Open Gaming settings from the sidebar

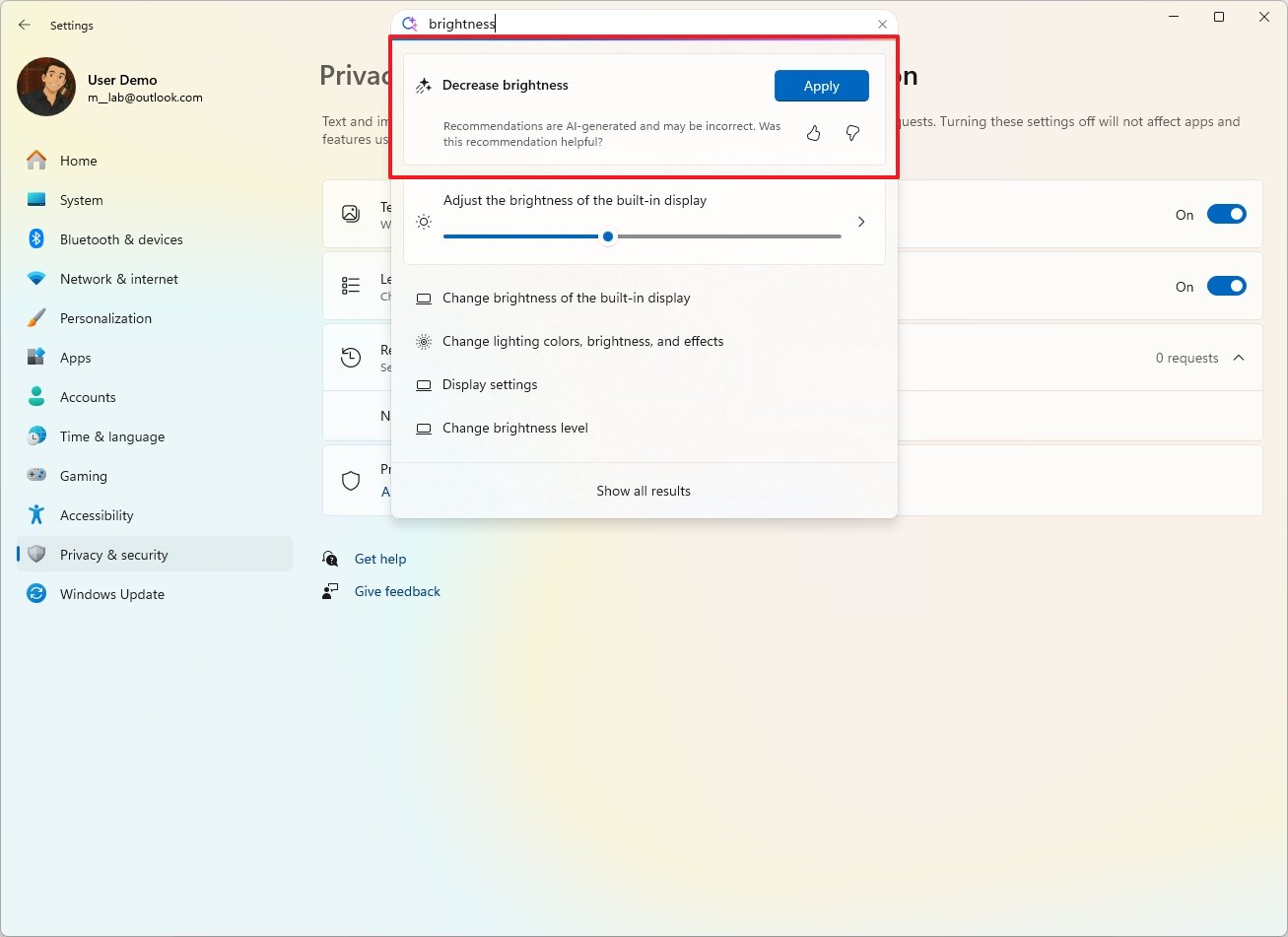(83, 475)
